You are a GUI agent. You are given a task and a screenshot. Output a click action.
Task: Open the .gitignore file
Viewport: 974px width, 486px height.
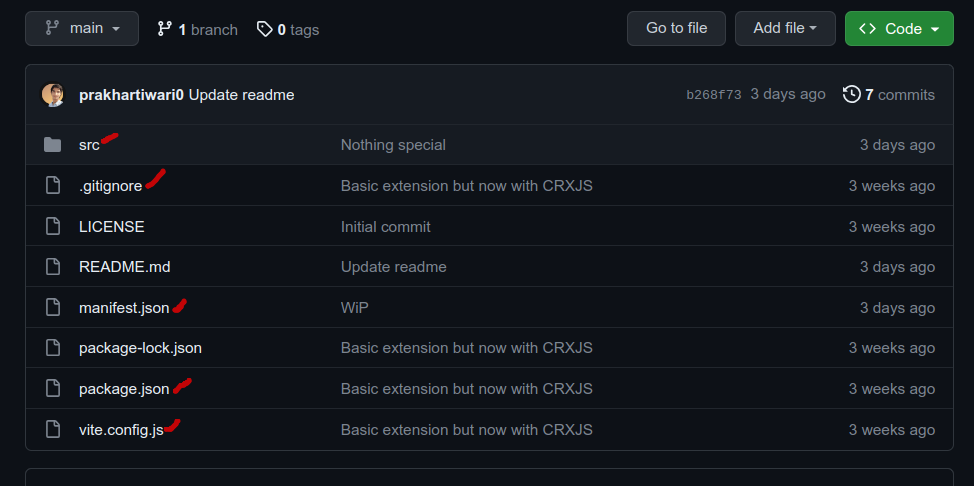click(x=111, y=186)
